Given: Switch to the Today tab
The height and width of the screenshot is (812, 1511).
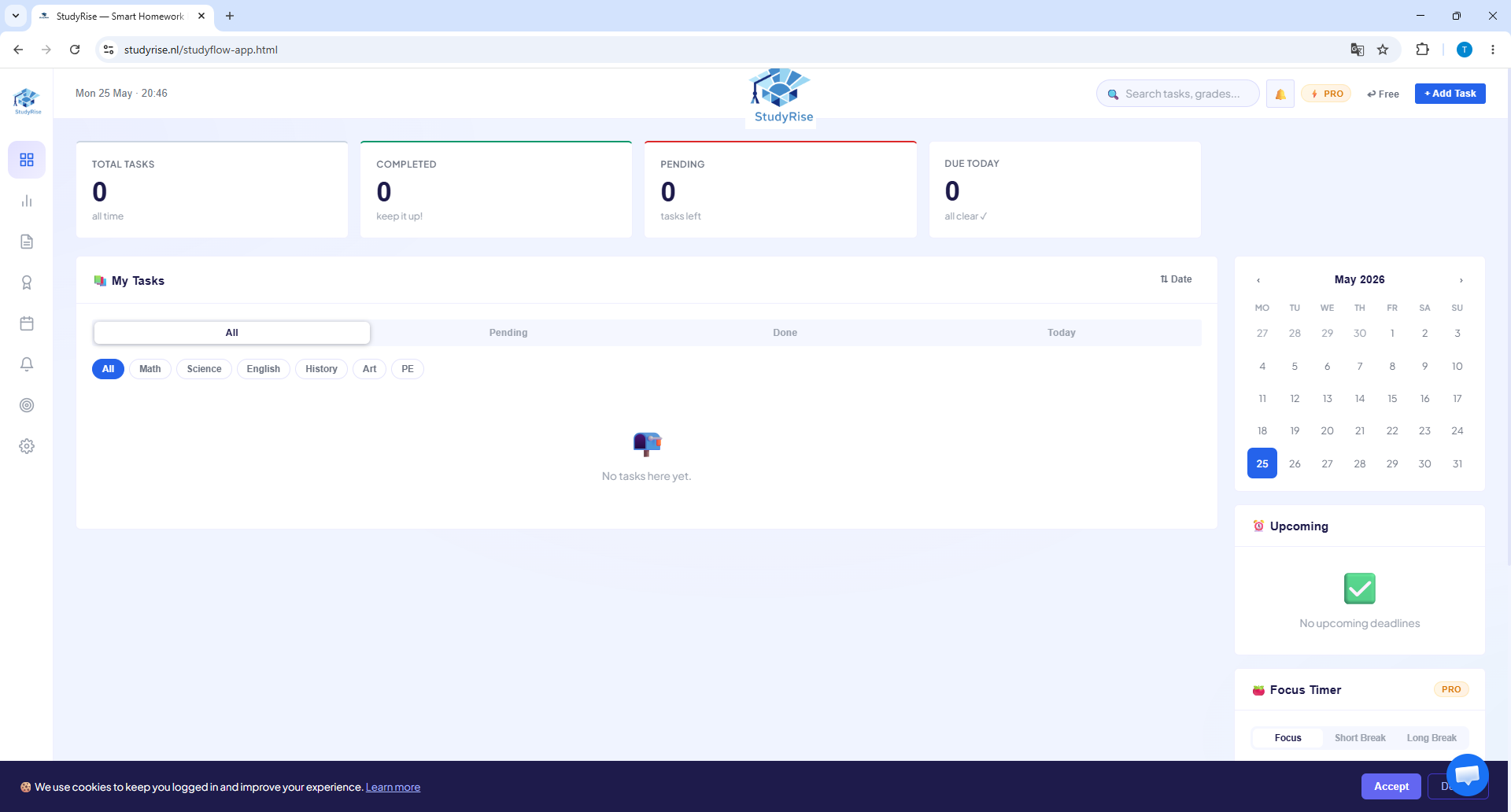Looking at the screenshot, I should 1062,333.
